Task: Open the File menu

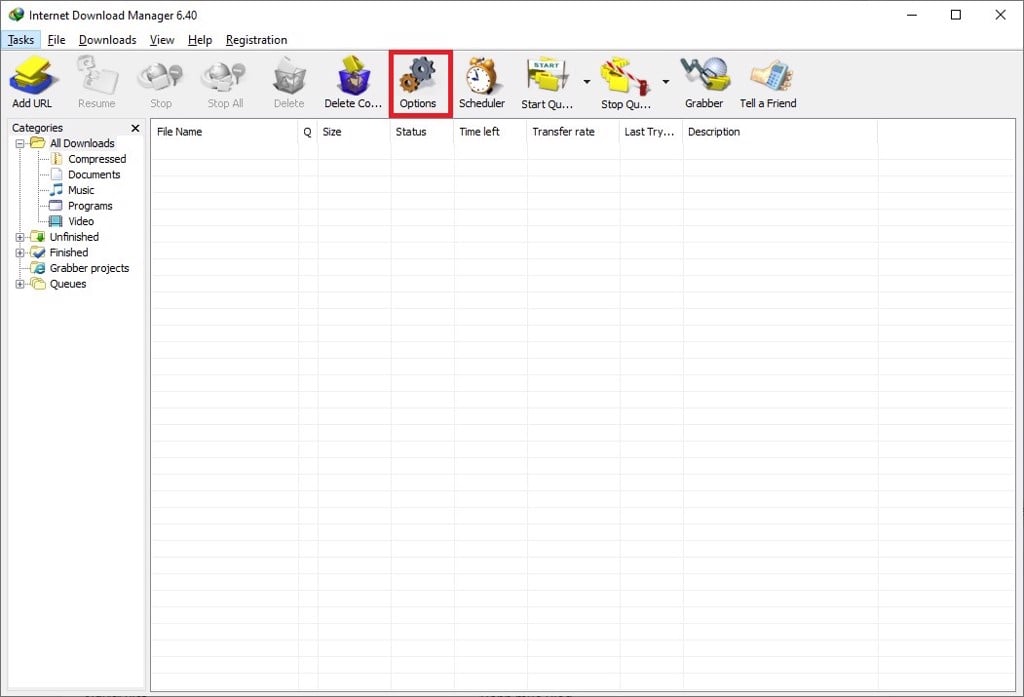Action: point(56,40)
